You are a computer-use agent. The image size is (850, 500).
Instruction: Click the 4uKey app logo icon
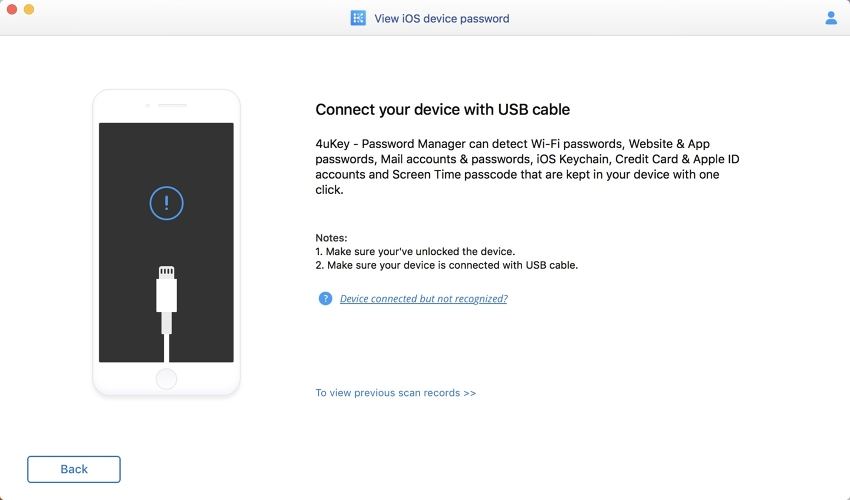(x=358, y=18)
